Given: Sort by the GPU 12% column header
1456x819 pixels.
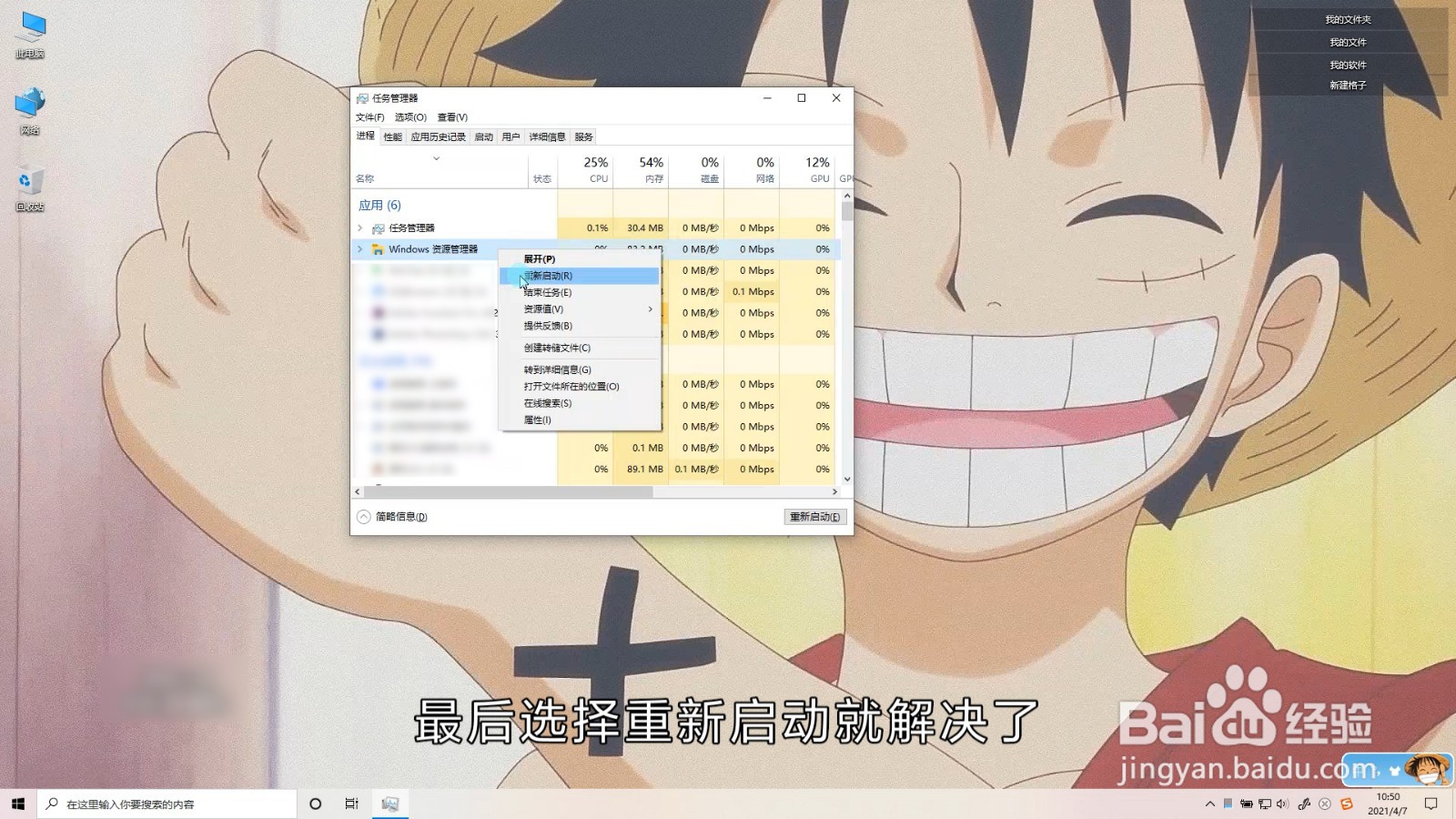Looking at the screenshot, I should click(x=807, y=170).
